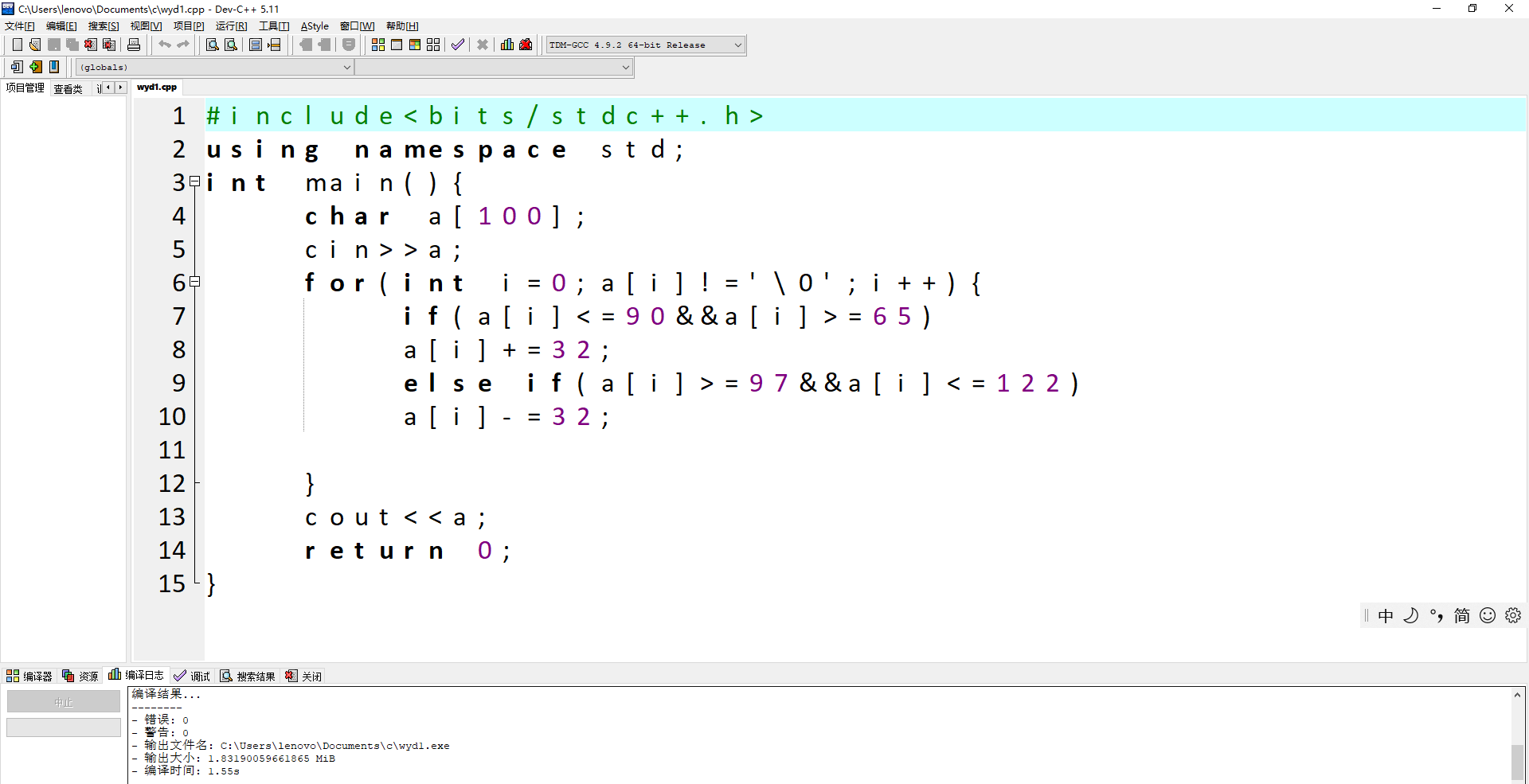Run the program with Run icon
The width and height of the screenshot is (1529, 784).
(397, 45)
